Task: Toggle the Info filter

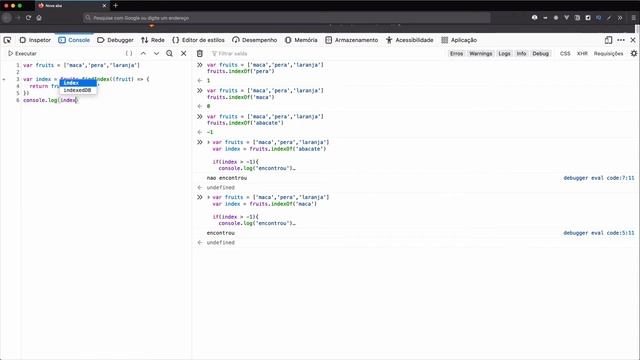Action: point(521,53)
